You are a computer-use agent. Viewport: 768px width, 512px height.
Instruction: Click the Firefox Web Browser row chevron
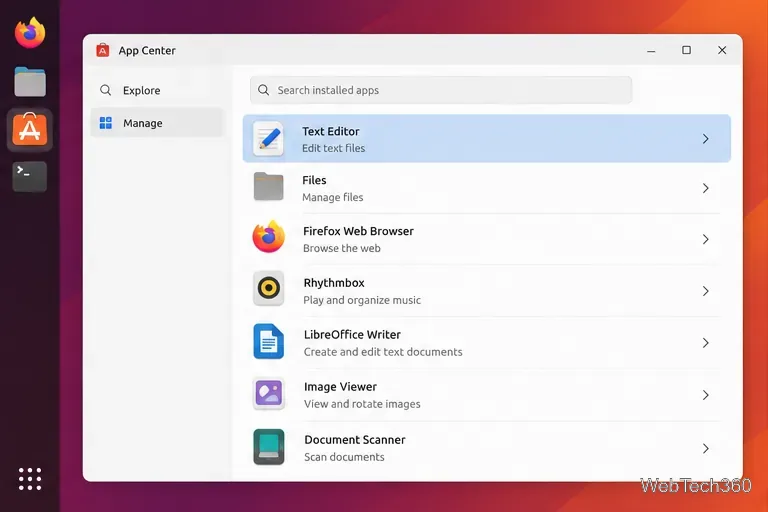click(705, 239)
